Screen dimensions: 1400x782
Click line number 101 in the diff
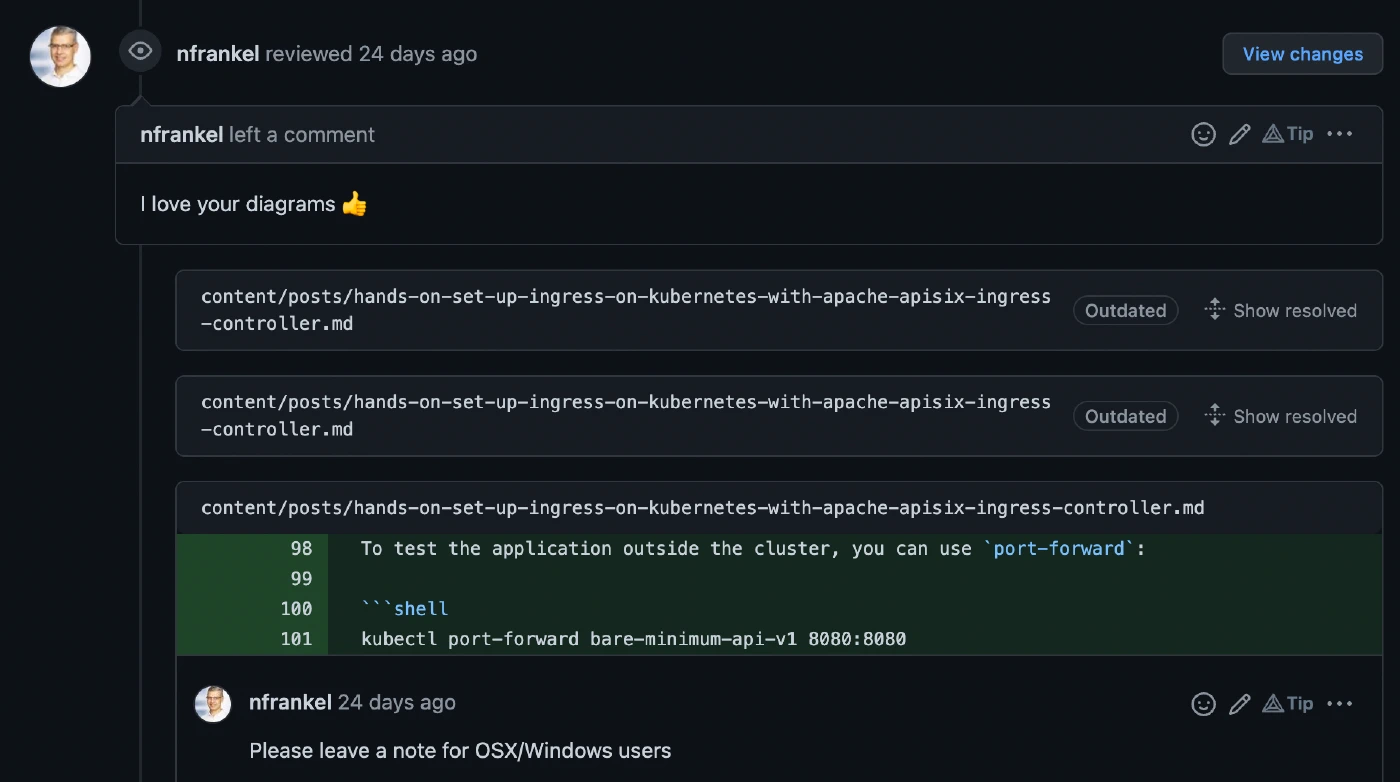pyautogui.click(x=296, y=638)
